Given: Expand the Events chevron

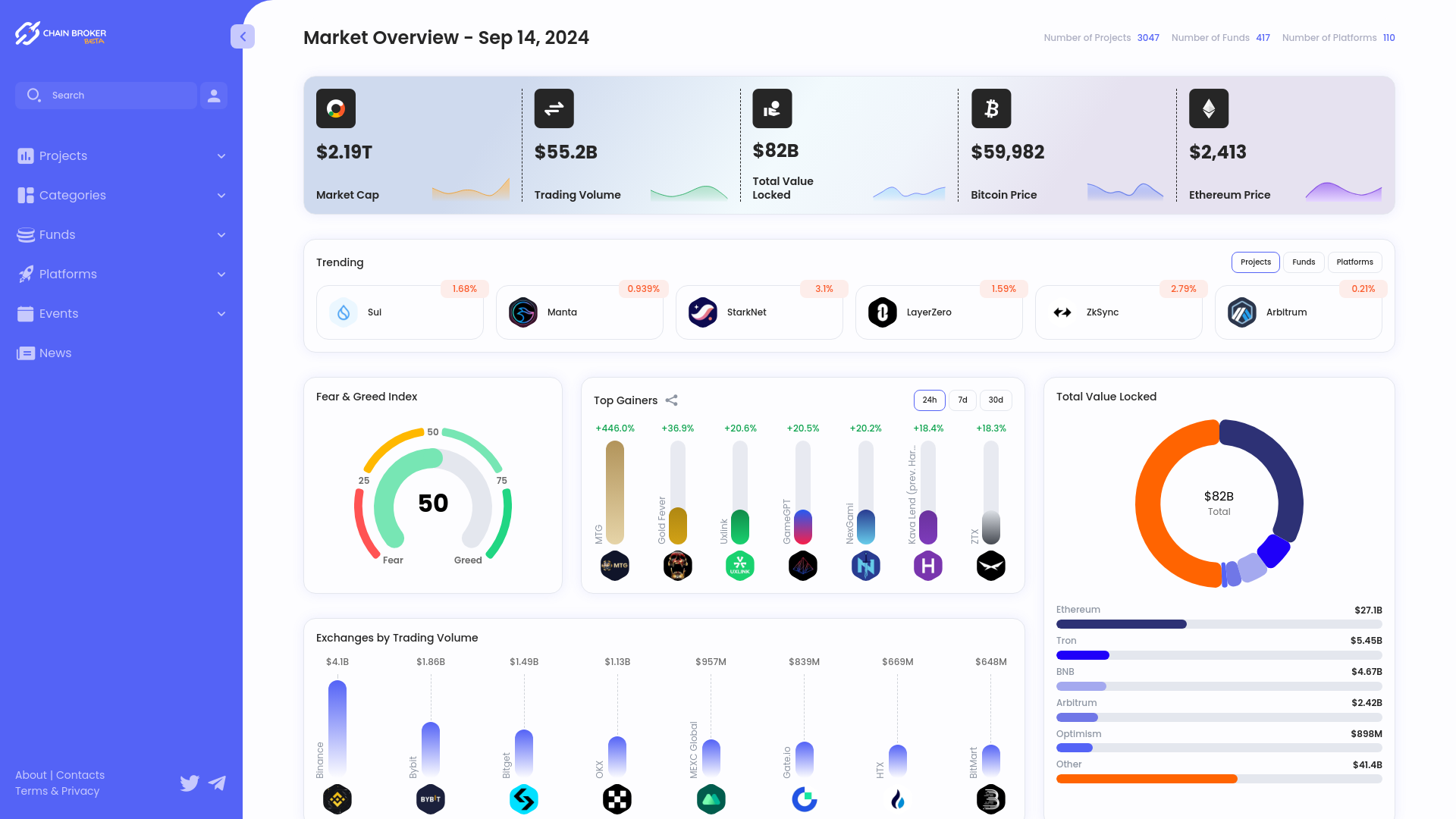Looking at the screenshot, I should pos(221,314).
